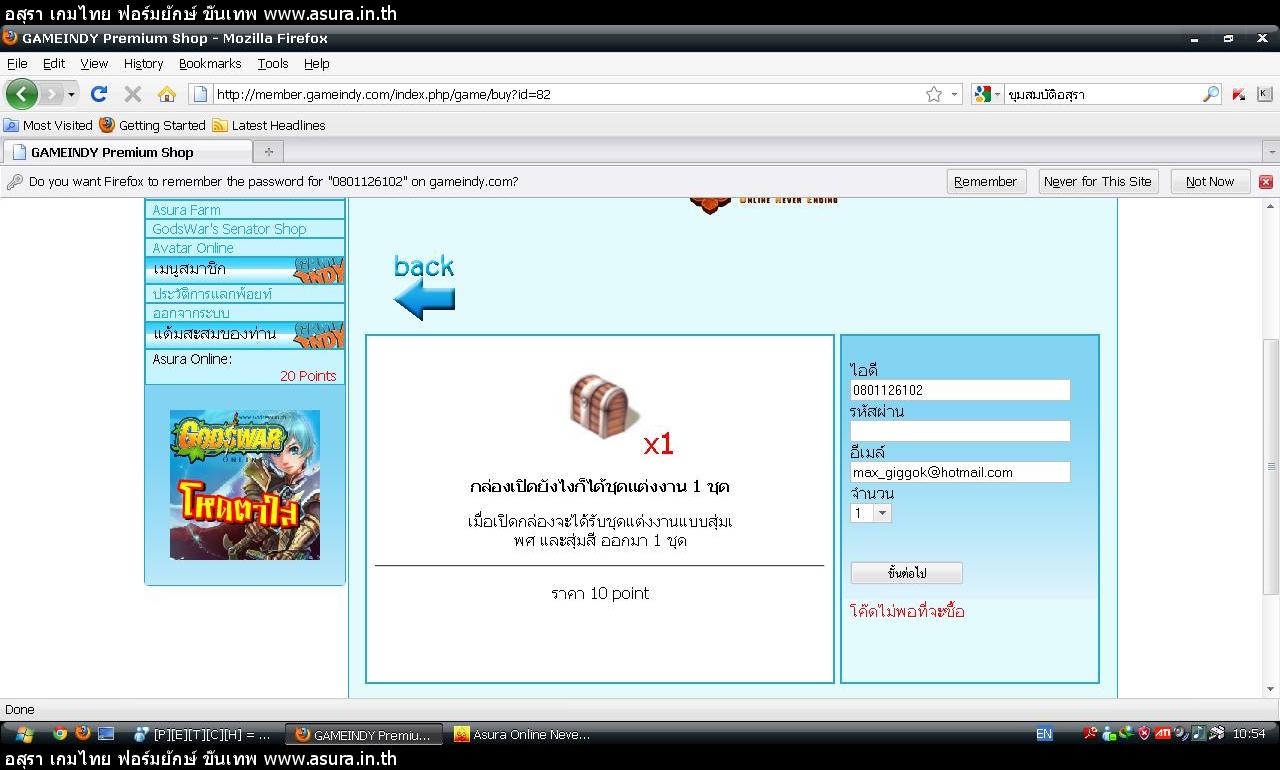Bookmark this page with the star
1280x770 pixels.
[x=934, y=94]
